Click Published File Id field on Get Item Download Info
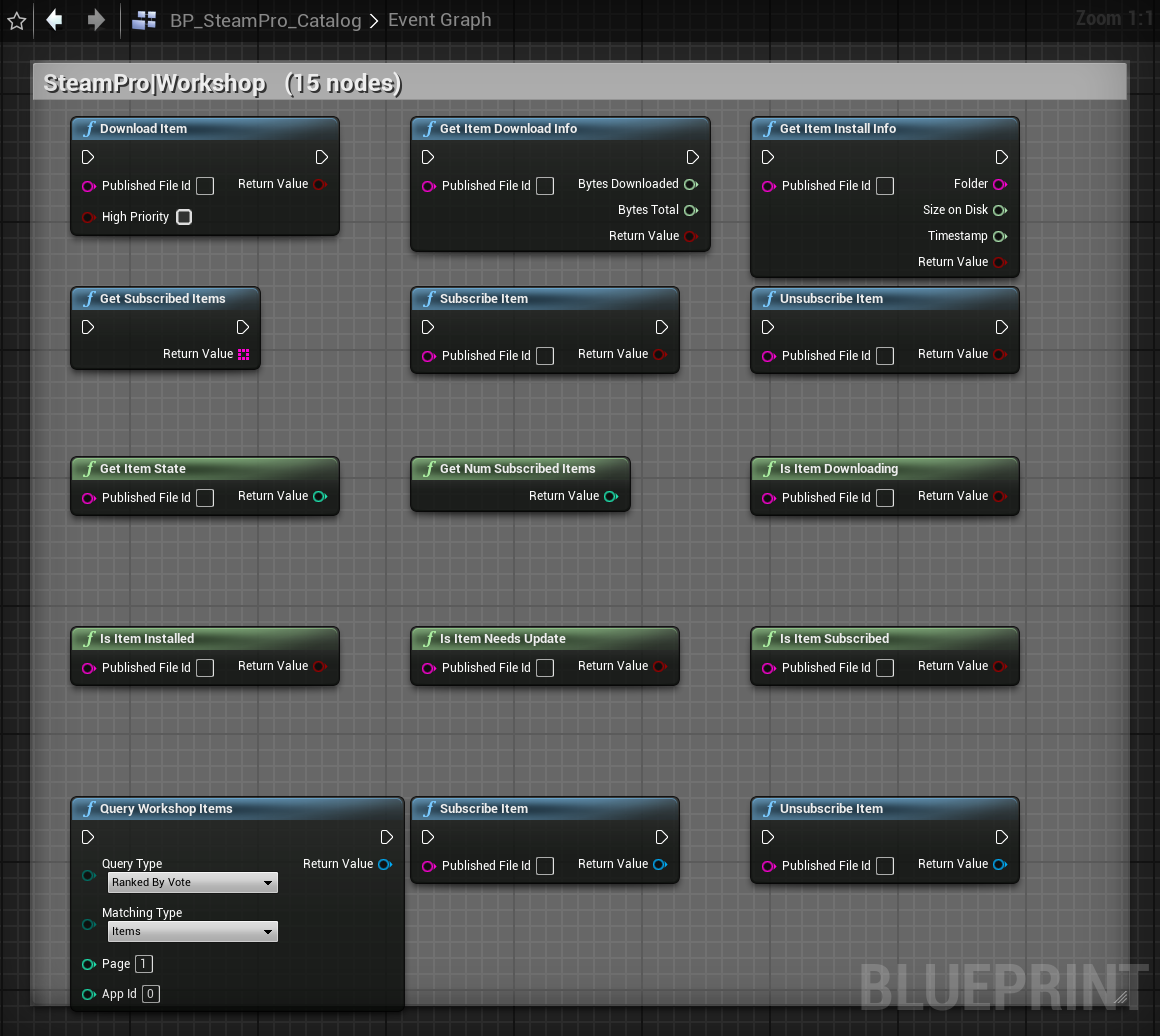Image resolution: width=1160 pixels, height=1036 pixels. (x=545, y=186)
